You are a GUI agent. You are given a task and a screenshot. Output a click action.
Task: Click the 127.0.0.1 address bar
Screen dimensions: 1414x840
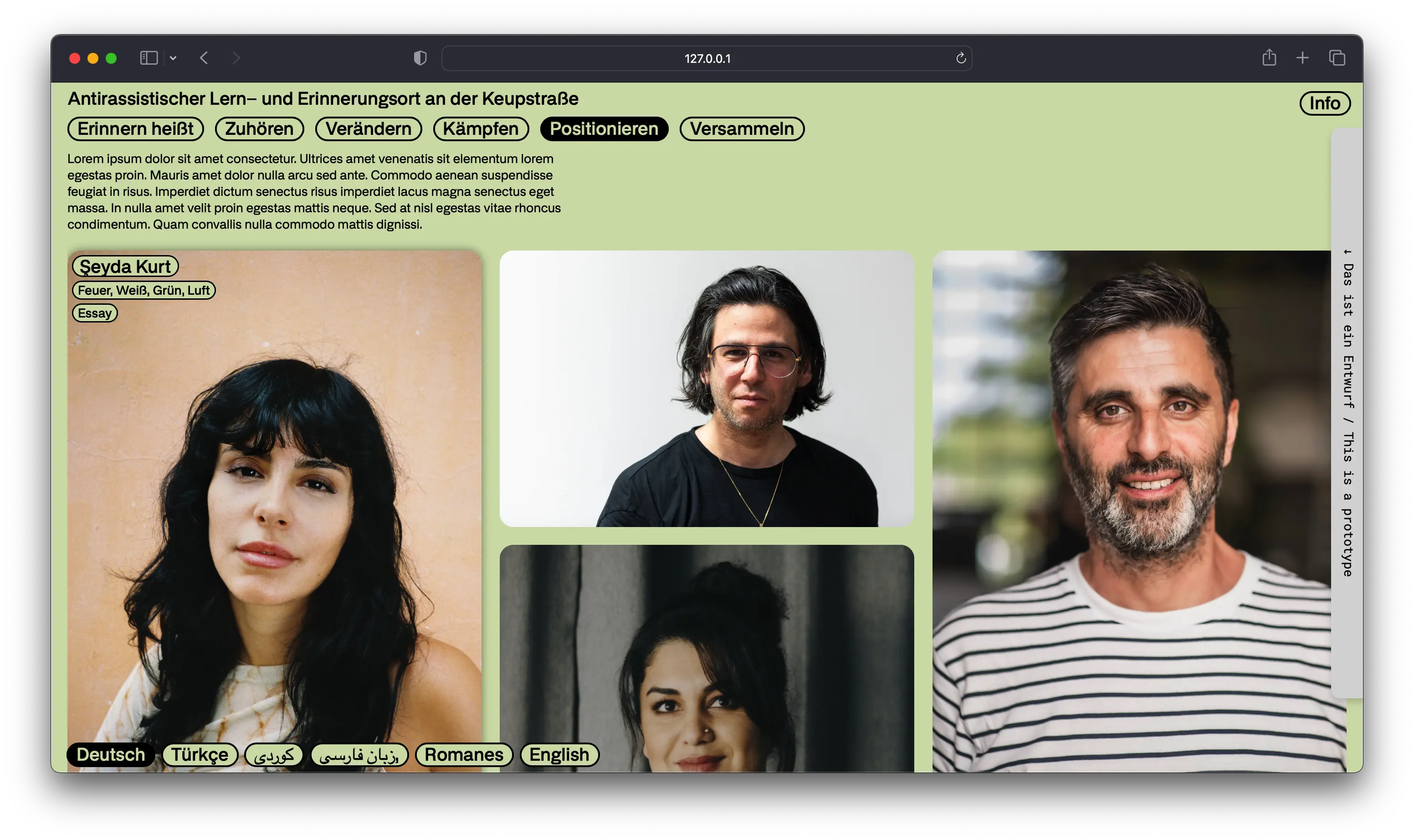(707, 58)
